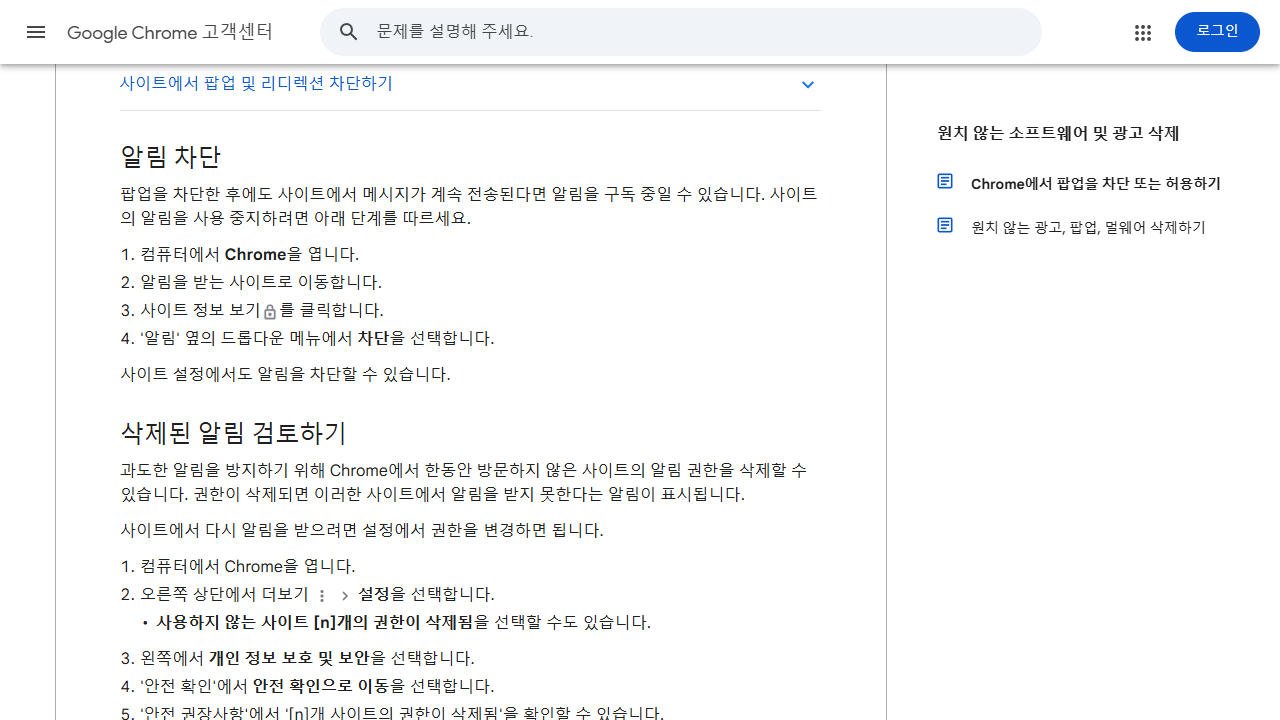Click the 삭제된 알림 검토하기 heading
The width and height of the screenshot is (1280, 720).
[x=233, y=433]
